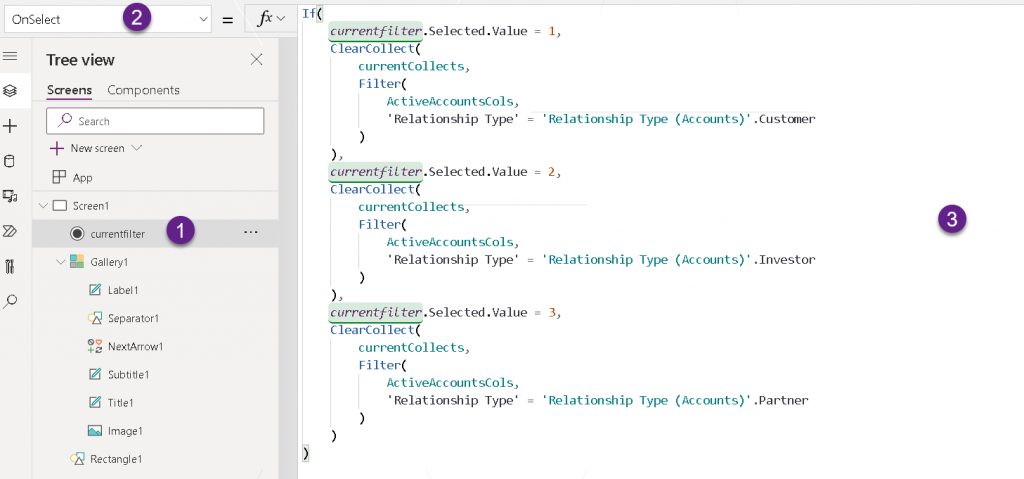This screenshot has width=1024, height=479.
Task: Click the Rectangle1 shape icon
Action: point(77,459)
